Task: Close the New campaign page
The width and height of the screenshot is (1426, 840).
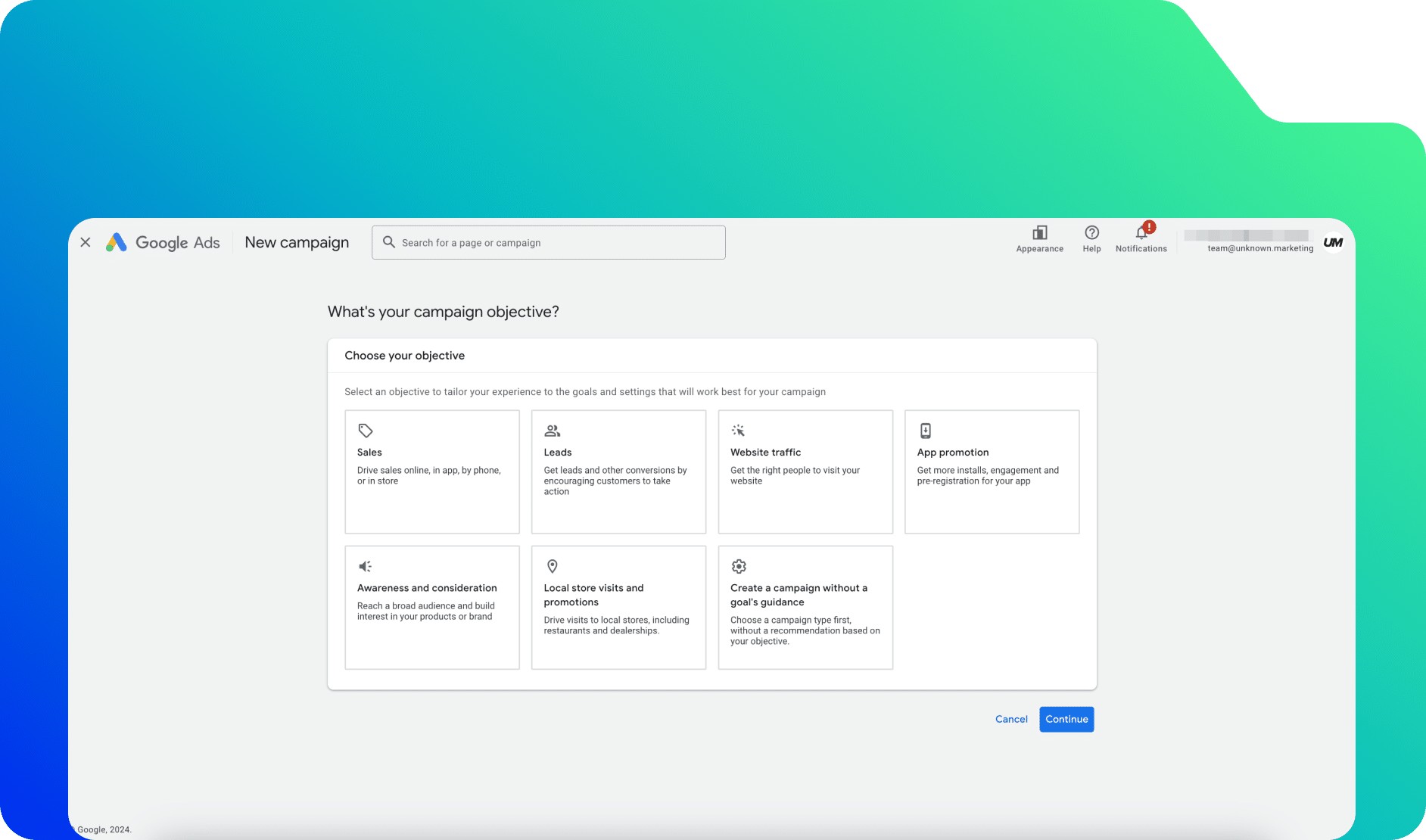Action: [86, 242]
